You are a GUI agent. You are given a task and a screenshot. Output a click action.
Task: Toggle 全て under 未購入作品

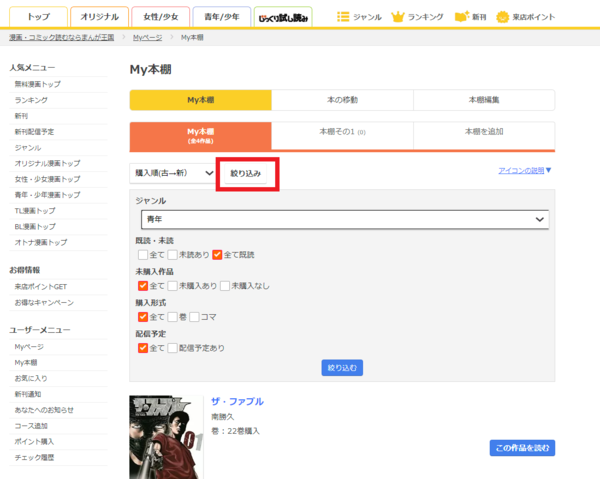tap(143, 286)
